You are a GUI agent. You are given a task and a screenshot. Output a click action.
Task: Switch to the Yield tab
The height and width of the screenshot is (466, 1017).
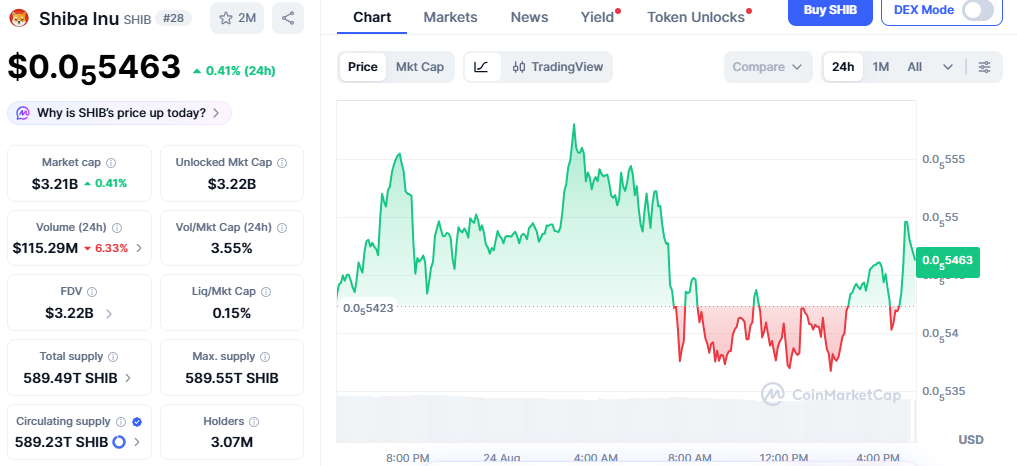tap(597, 18)
